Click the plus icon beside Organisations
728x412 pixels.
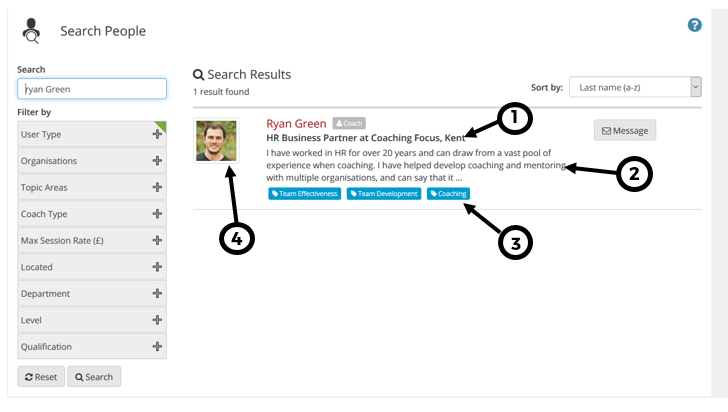157,161
